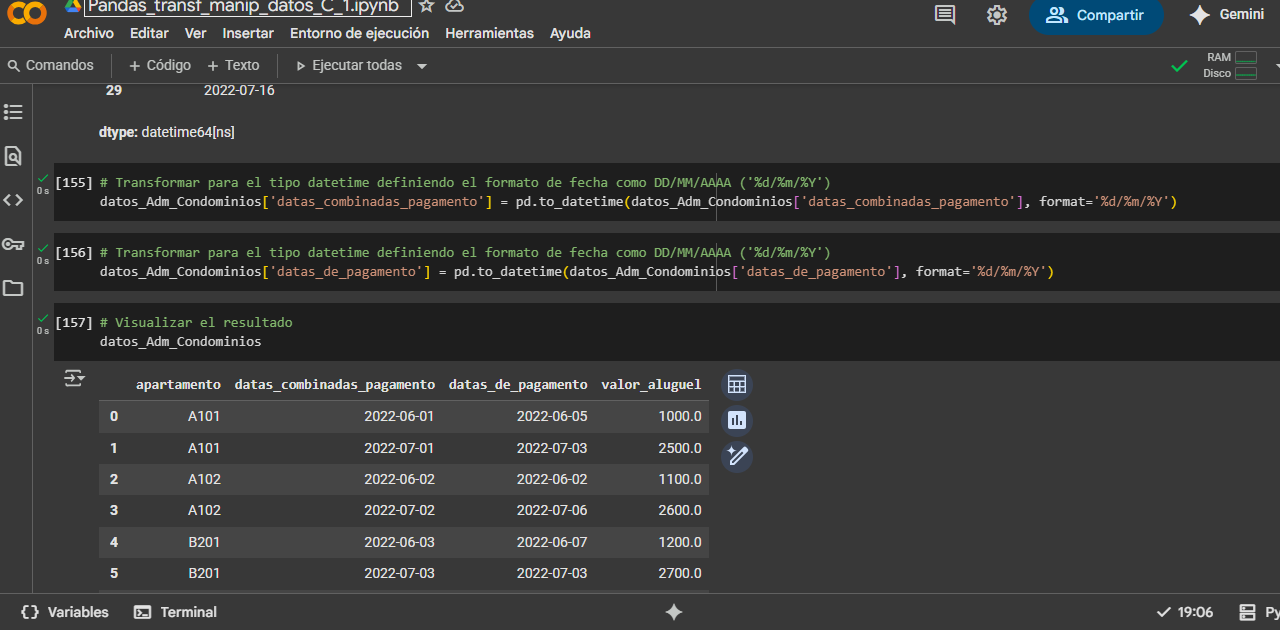Image resolution: width=1280 pixels, height=630 pixels.
Task: Select the value 2500.0 in row 1
Action: [680, 447]
